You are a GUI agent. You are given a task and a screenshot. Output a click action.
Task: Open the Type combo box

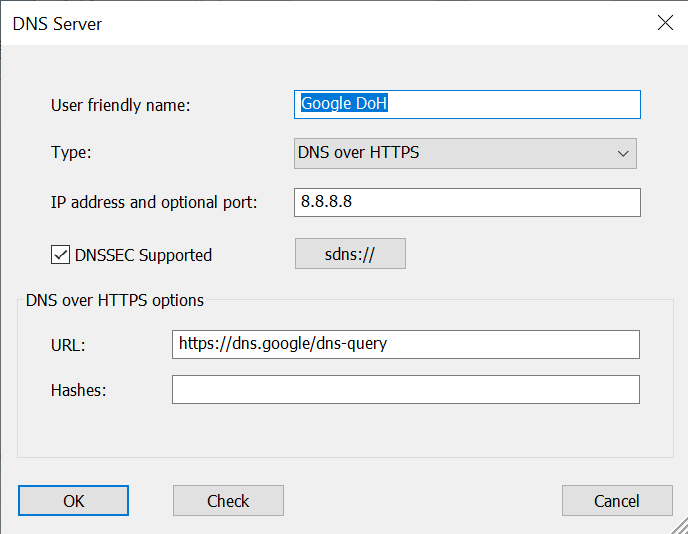465,153
